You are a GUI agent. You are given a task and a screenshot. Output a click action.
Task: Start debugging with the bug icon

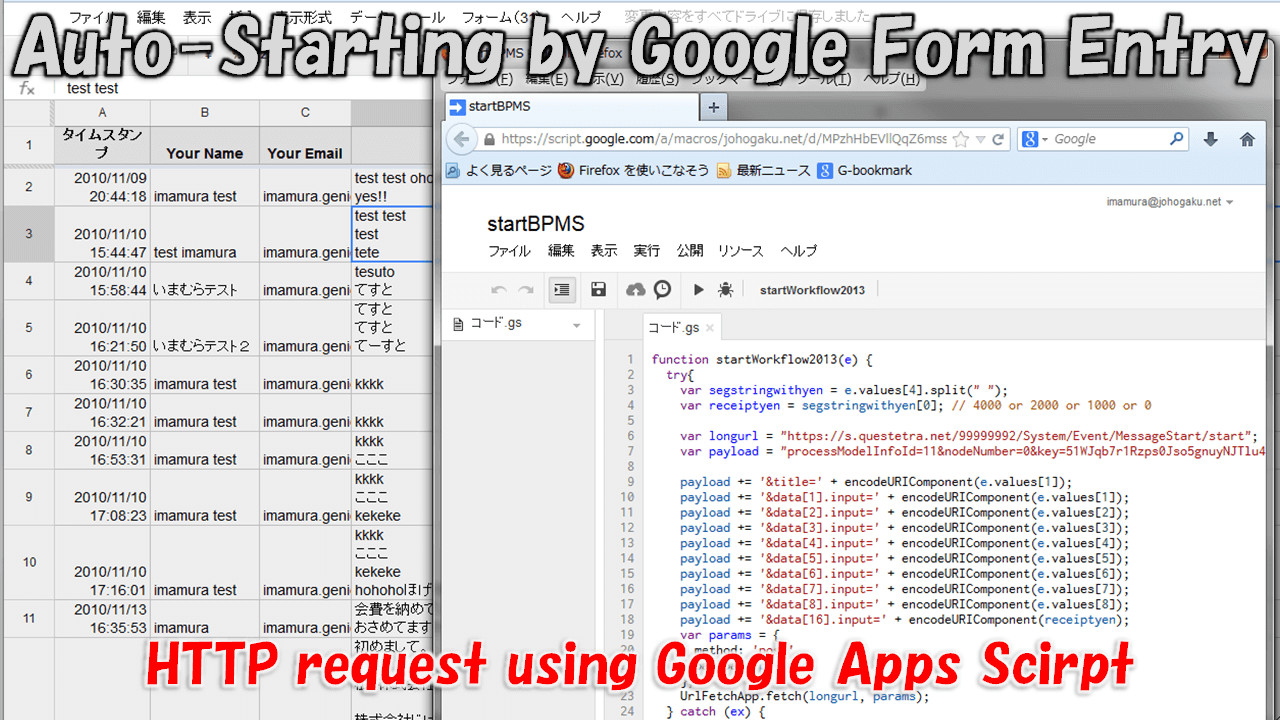[x=726, y=289]
